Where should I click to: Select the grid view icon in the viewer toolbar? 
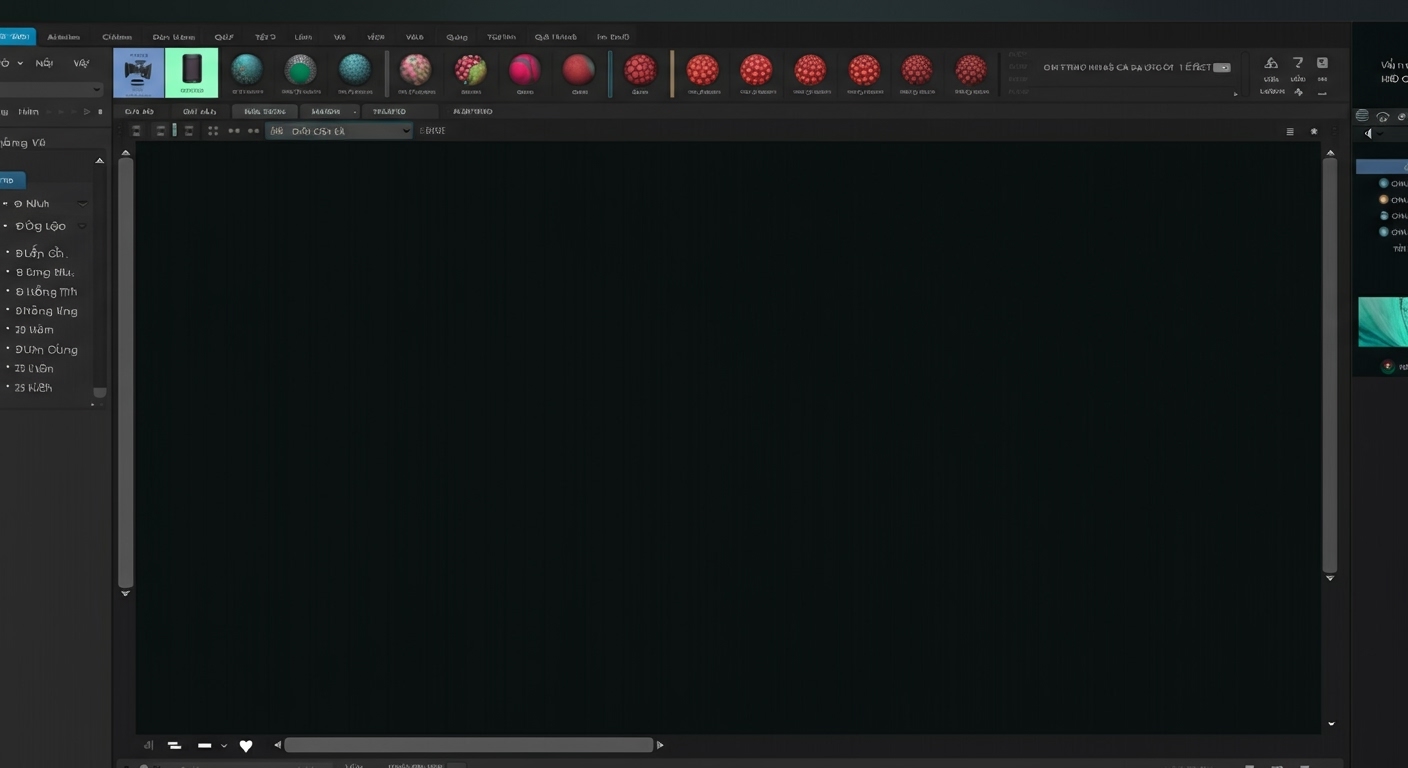click(213, 130)
